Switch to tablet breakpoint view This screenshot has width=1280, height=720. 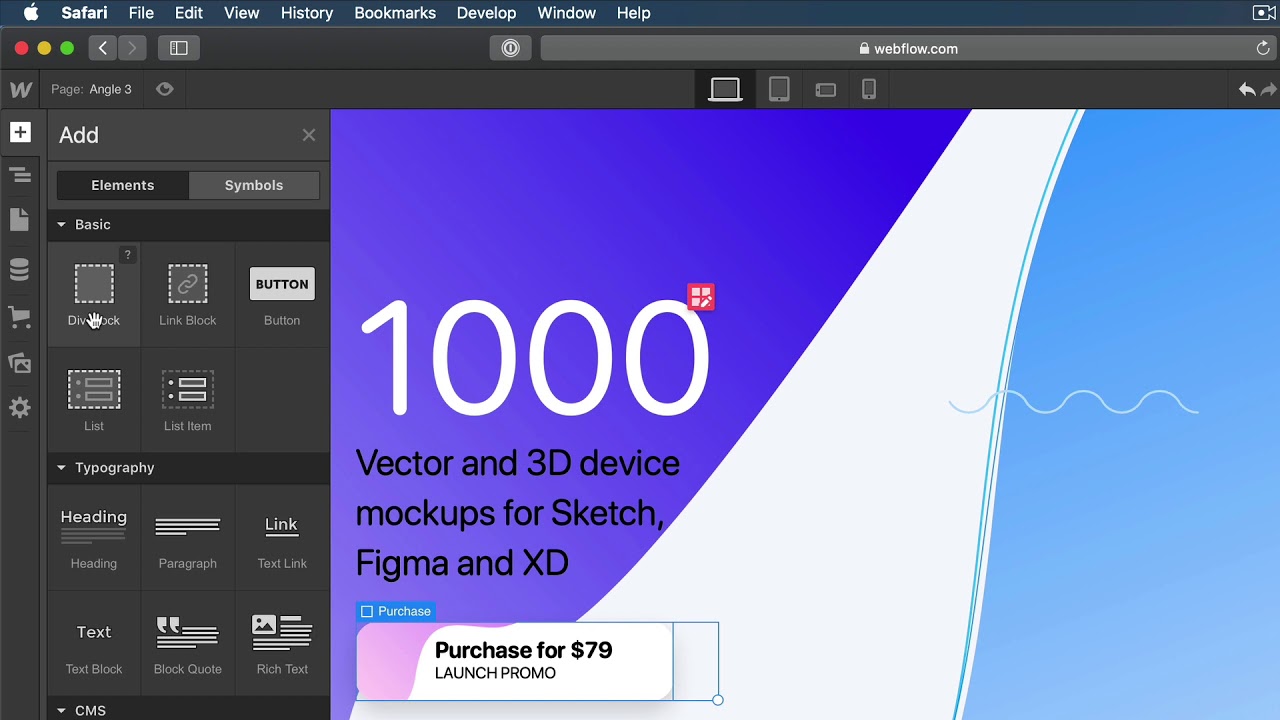pyautogui.click(x=779, y=89)
